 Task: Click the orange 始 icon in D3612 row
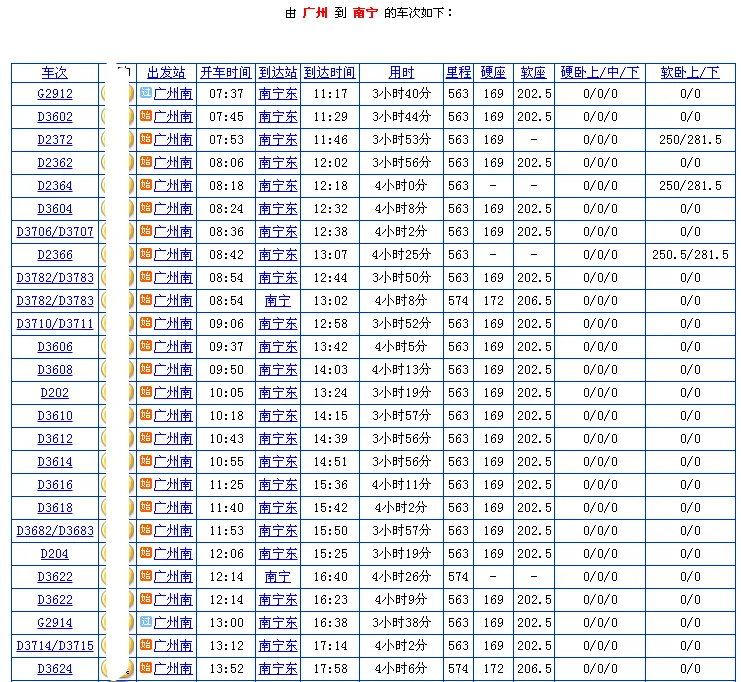[x=146, y=438]
